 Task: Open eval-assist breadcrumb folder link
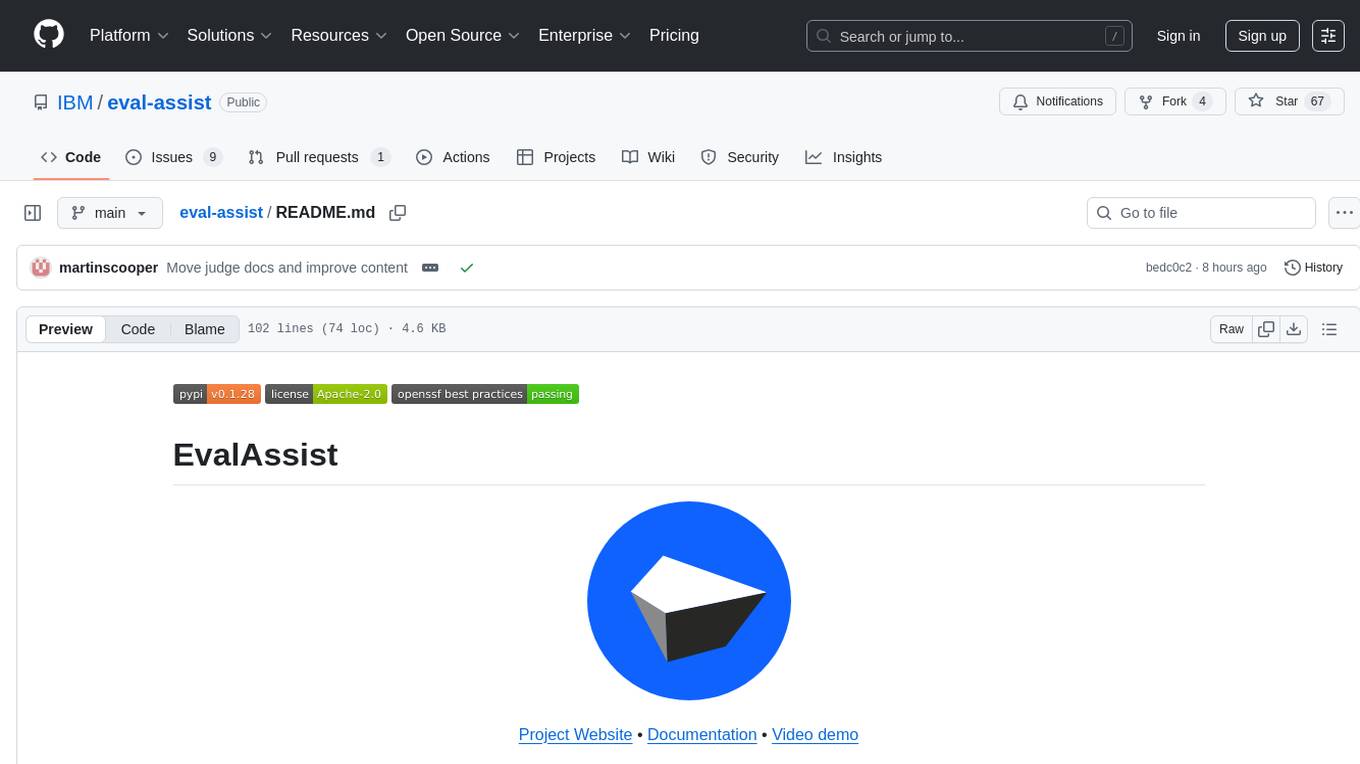click(221, 212)
